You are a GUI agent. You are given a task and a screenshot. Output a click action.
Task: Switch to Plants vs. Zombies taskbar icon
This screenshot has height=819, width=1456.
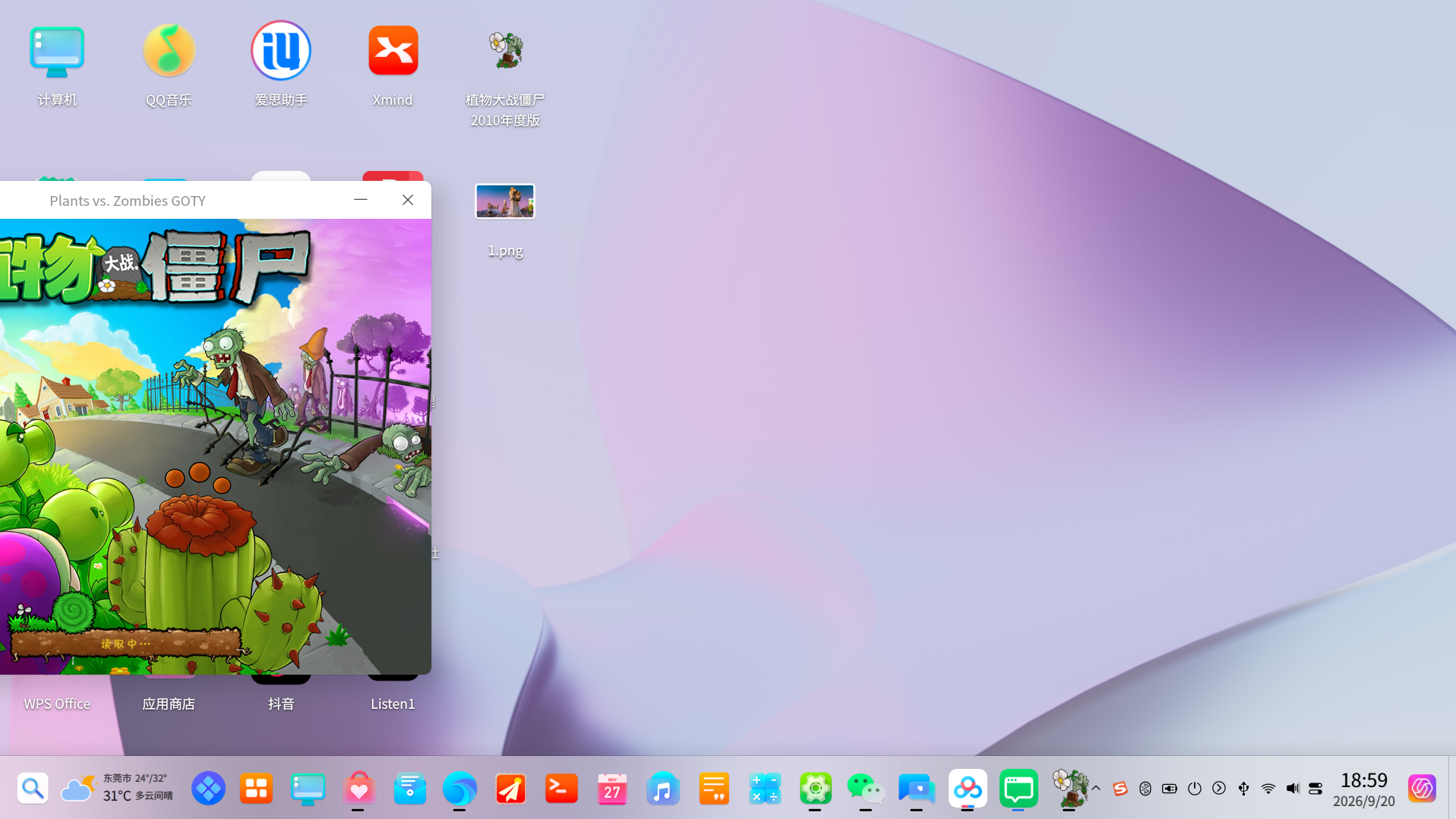pos(1069,788)
